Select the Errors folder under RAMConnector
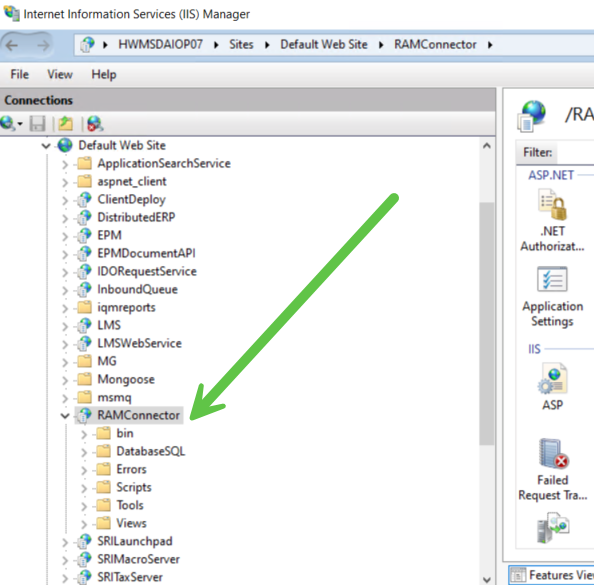 tap(131, 469)
